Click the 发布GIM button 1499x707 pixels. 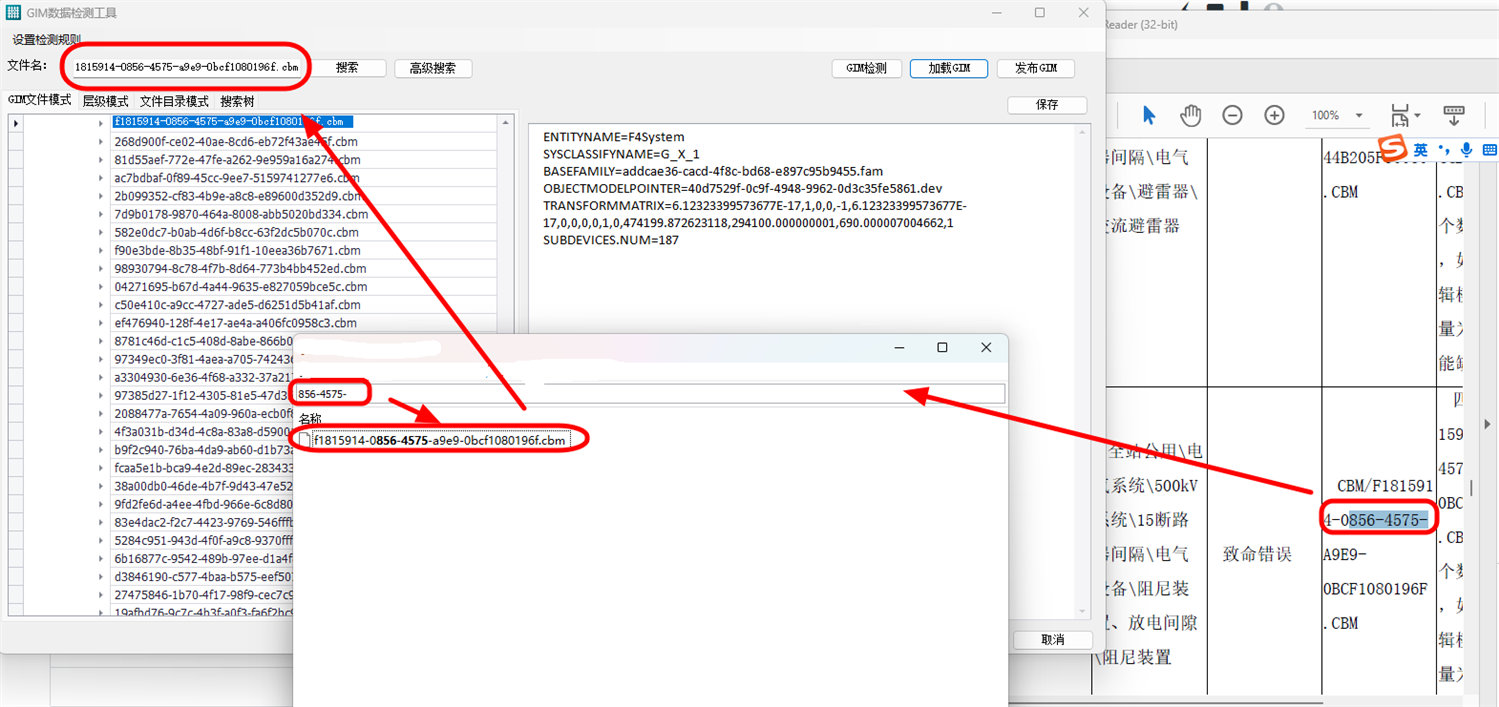point(1036,68)
